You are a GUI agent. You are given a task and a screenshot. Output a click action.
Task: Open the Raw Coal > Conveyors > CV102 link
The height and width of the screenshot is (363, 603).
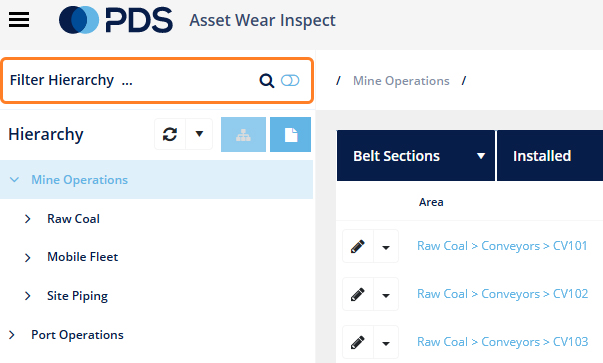click(503, 294)
